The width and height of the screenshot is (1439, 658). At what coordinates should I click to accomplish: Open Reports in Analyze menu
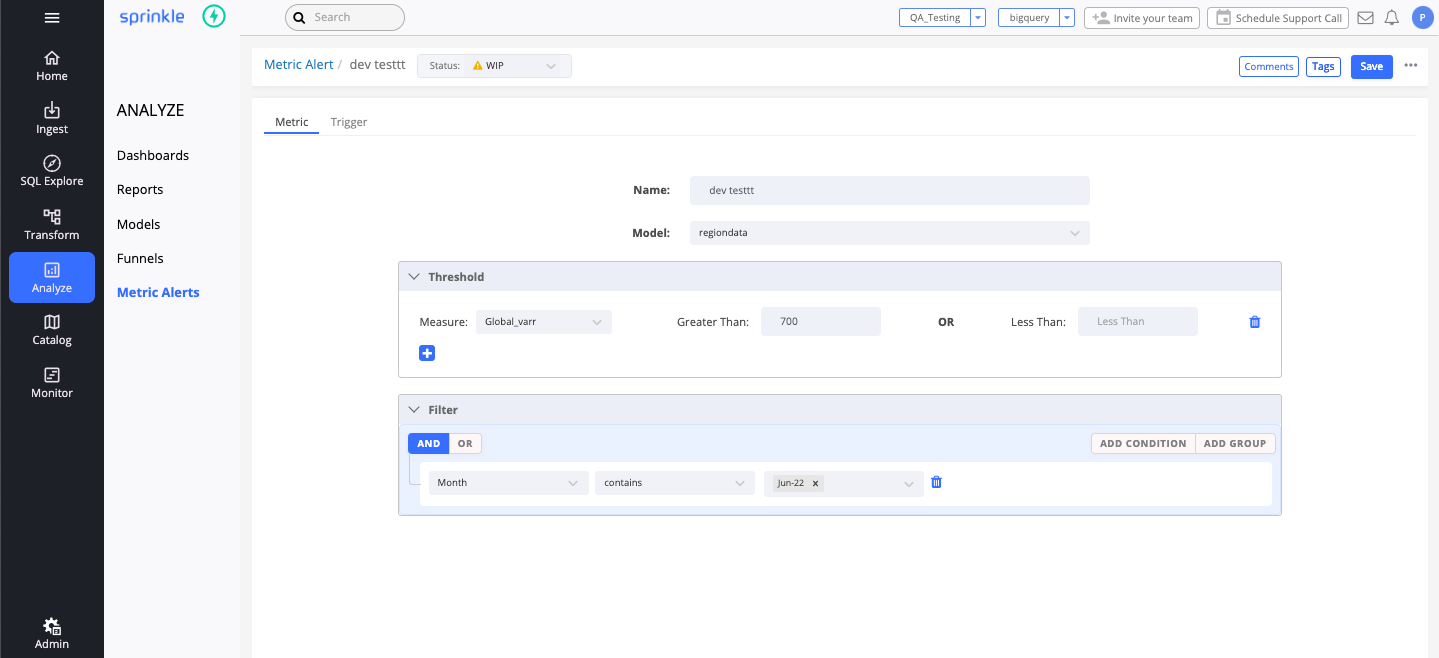(x=140, y=189)
